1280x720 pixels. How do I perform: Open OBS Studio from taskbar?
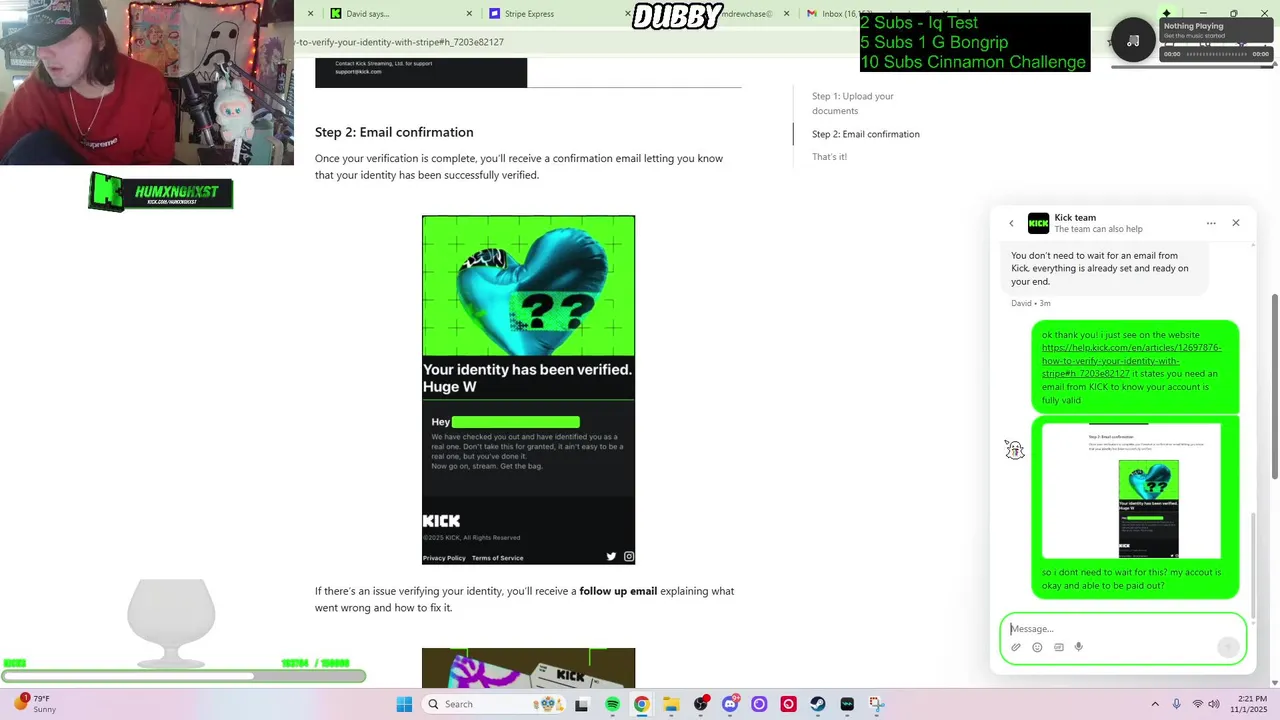click(x=701, y=704)
